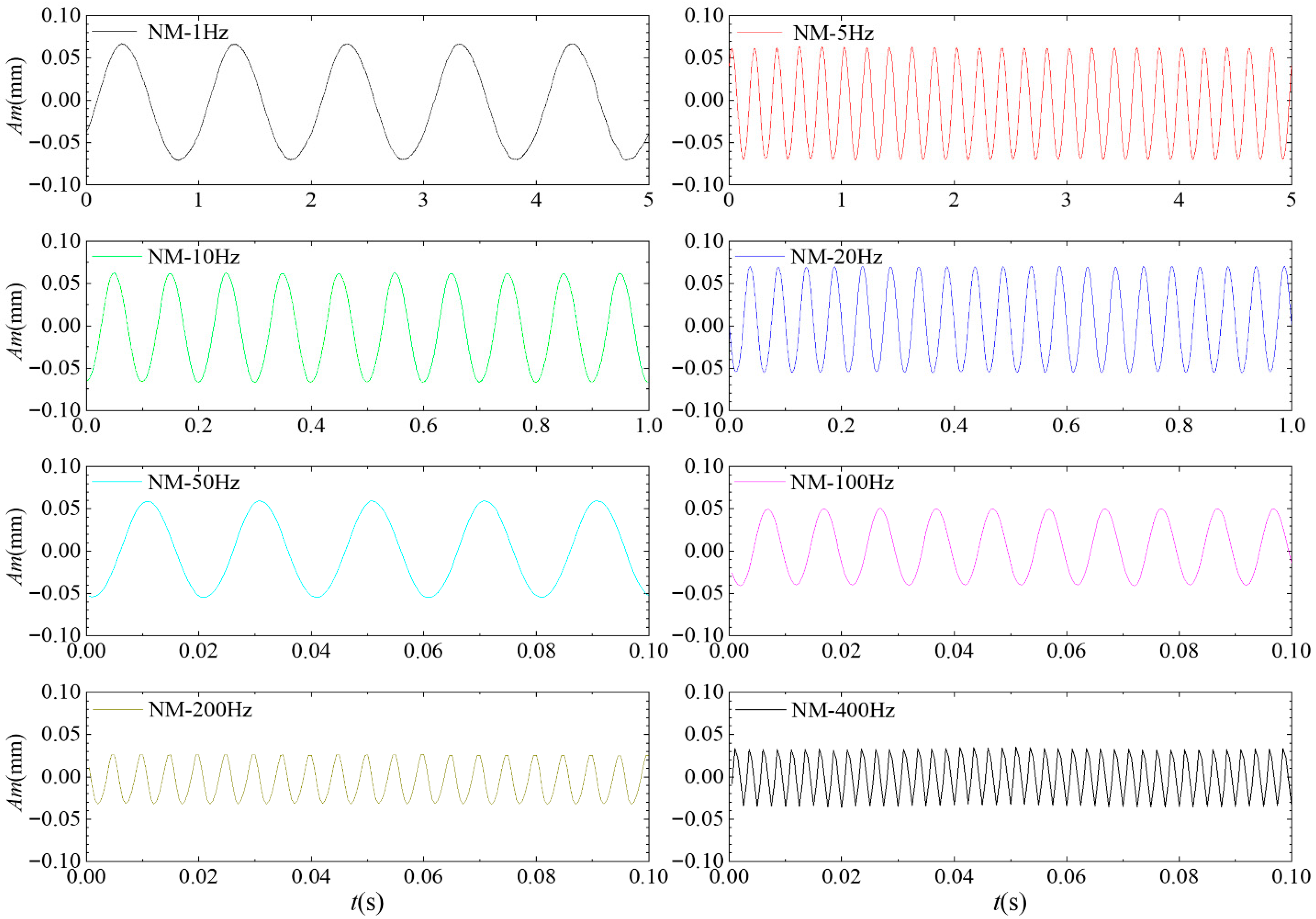Screen dimensions: 1316x919
Task: Click the red legend line for NM-5Hz
Action: (x=759, y=32)
